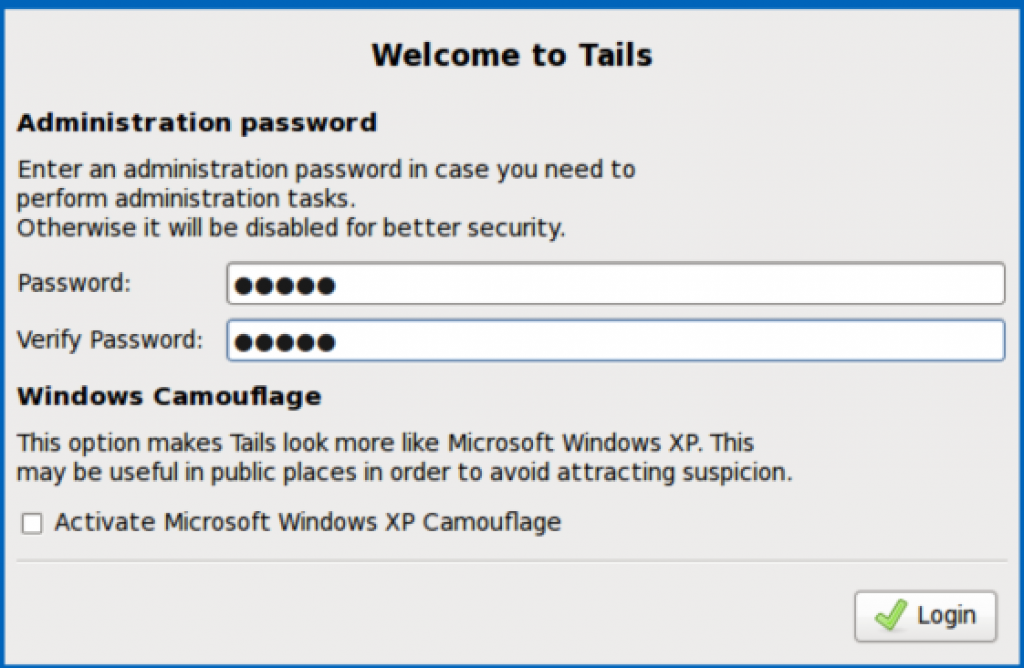Click the 'Windows Camouflage' section heading

[x=169, y=396]
